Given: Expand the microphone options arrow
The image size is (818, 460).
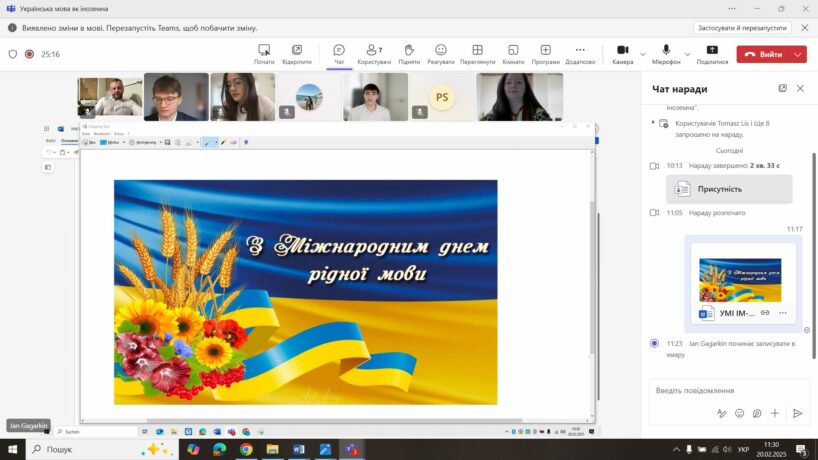Looking at the screenshot, I should [x=688, y=54].
